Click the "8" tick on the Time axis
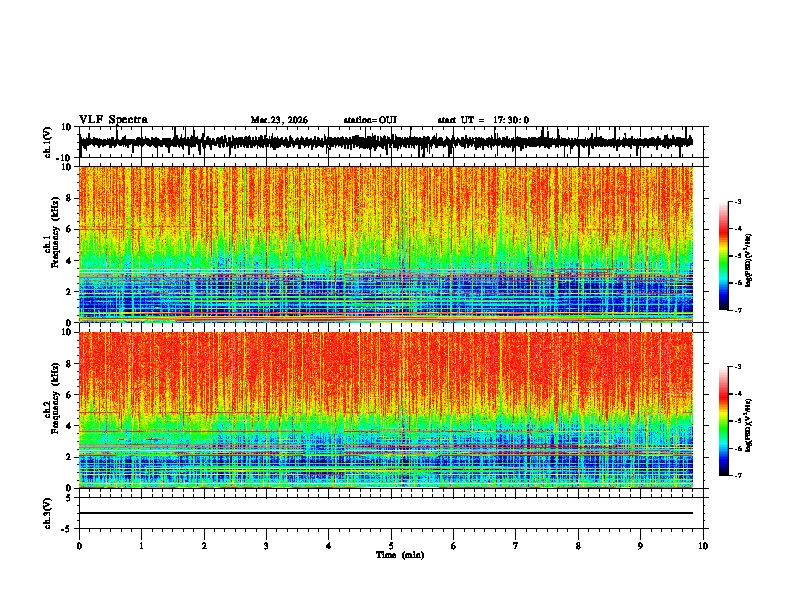The width and height of the screenshot is (792, 612). 578,546
